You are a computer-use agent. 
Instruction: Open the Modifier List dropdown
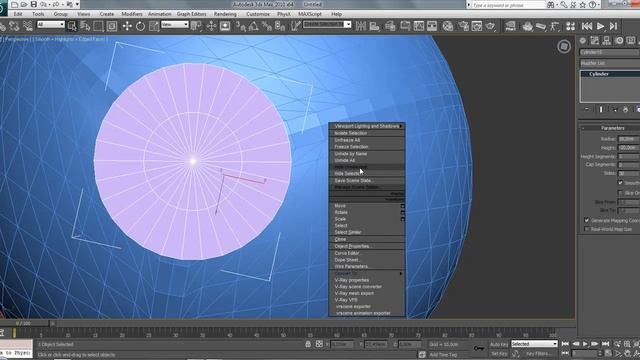tap(610, 63)
